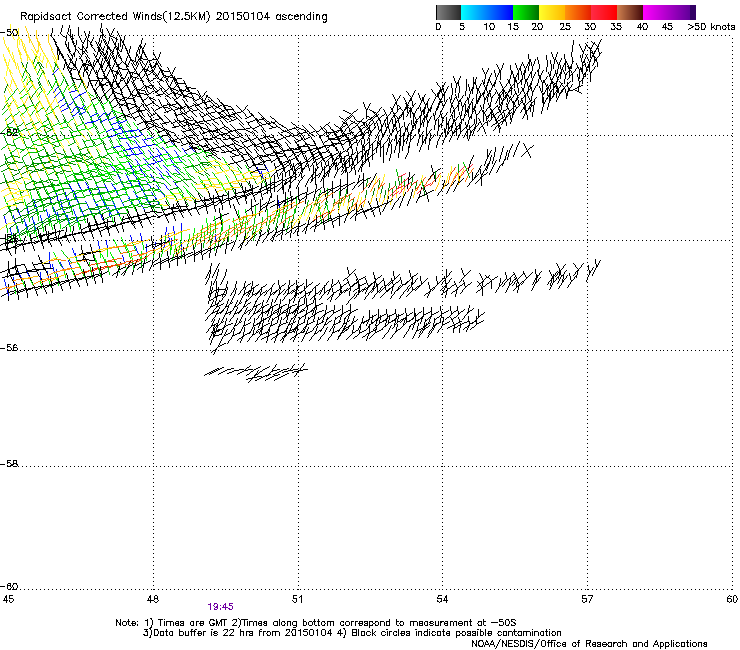
Task: Click the green 15-20 knots legend segment
Action: (x=526, y=12)
